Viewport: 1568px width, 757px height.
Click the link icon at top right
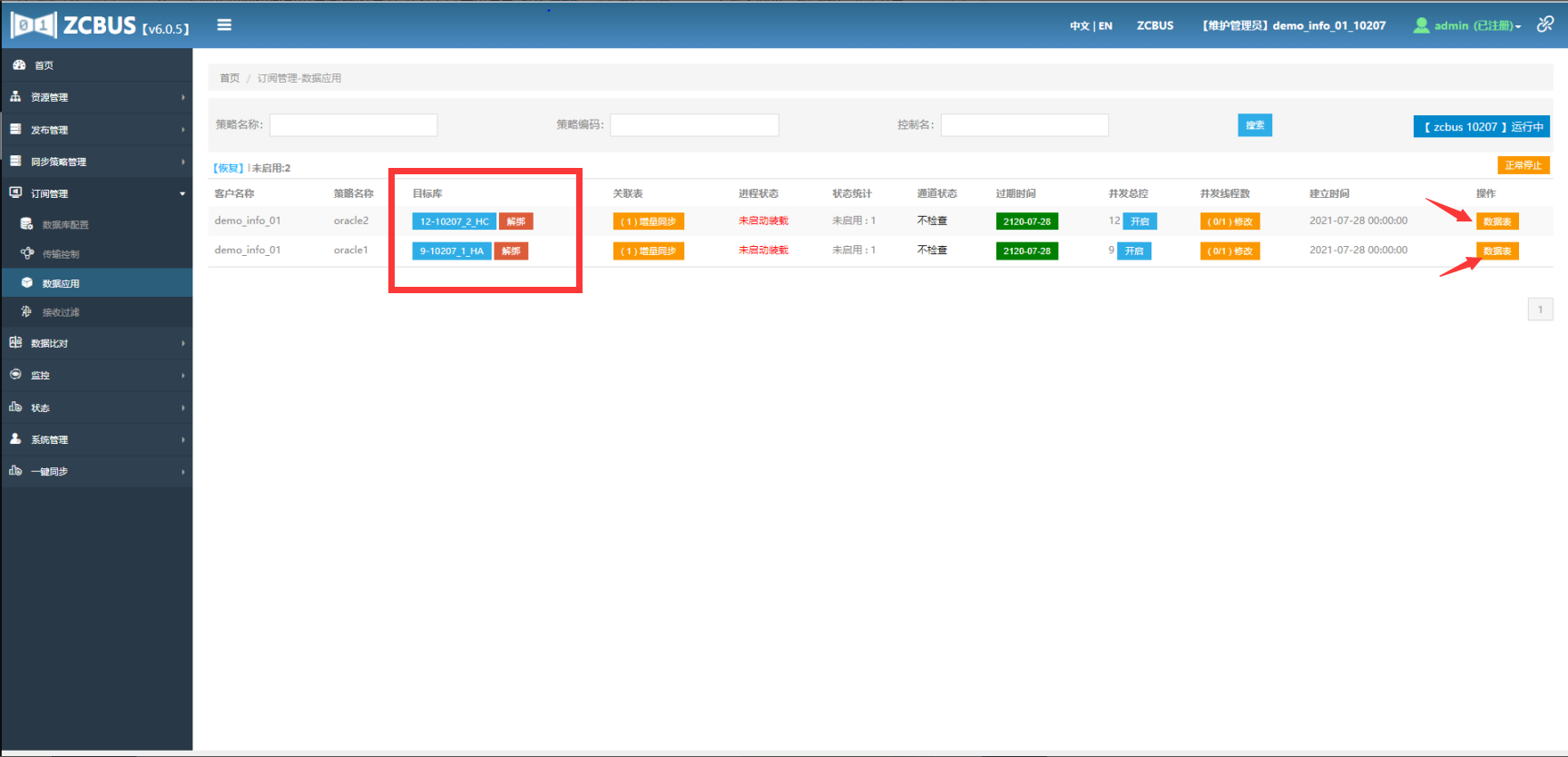(1544, 25)
